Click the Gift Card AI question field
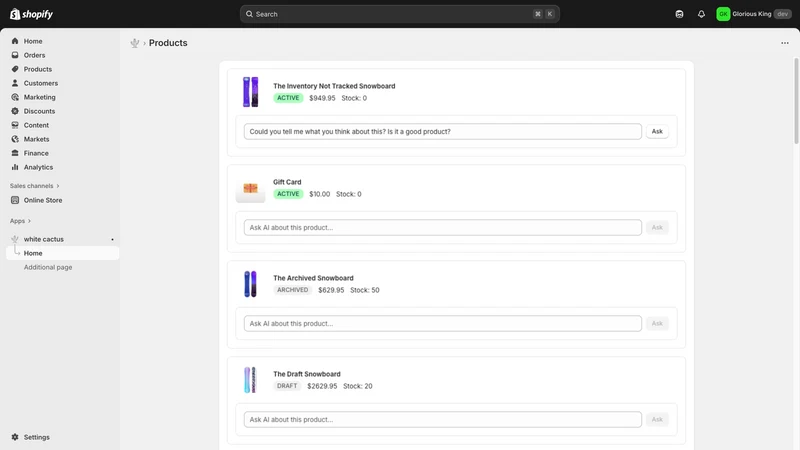 (x=442, y=228)
